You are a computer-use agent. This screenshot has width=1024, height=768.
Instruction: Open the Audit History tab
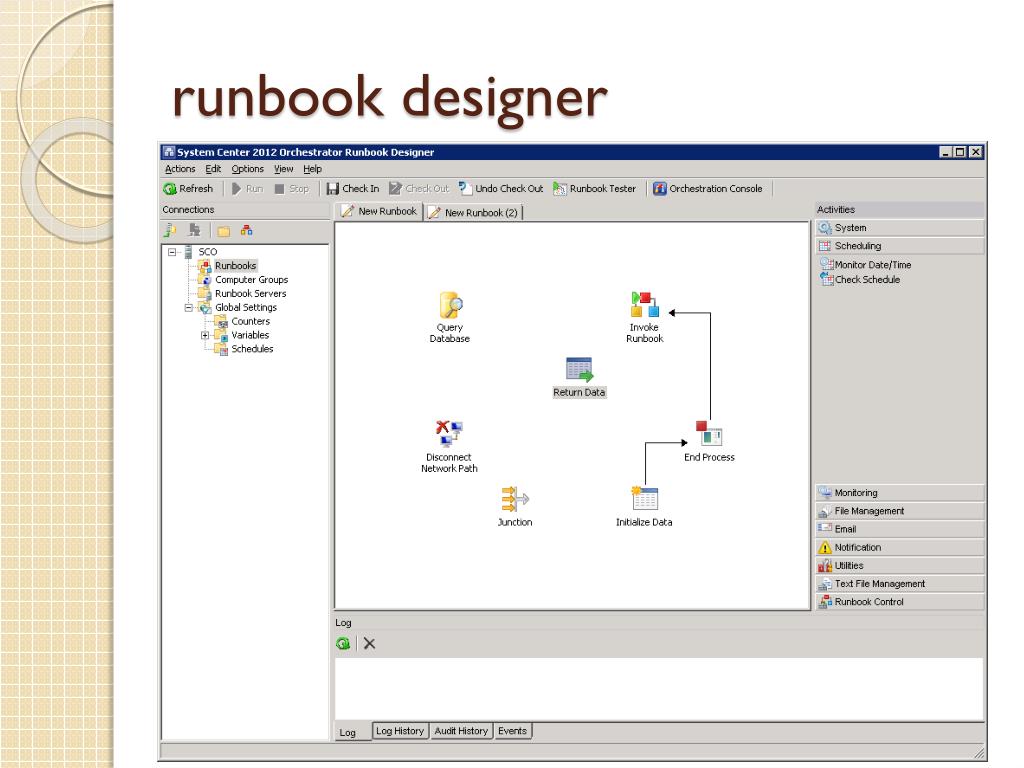(461, 731)
